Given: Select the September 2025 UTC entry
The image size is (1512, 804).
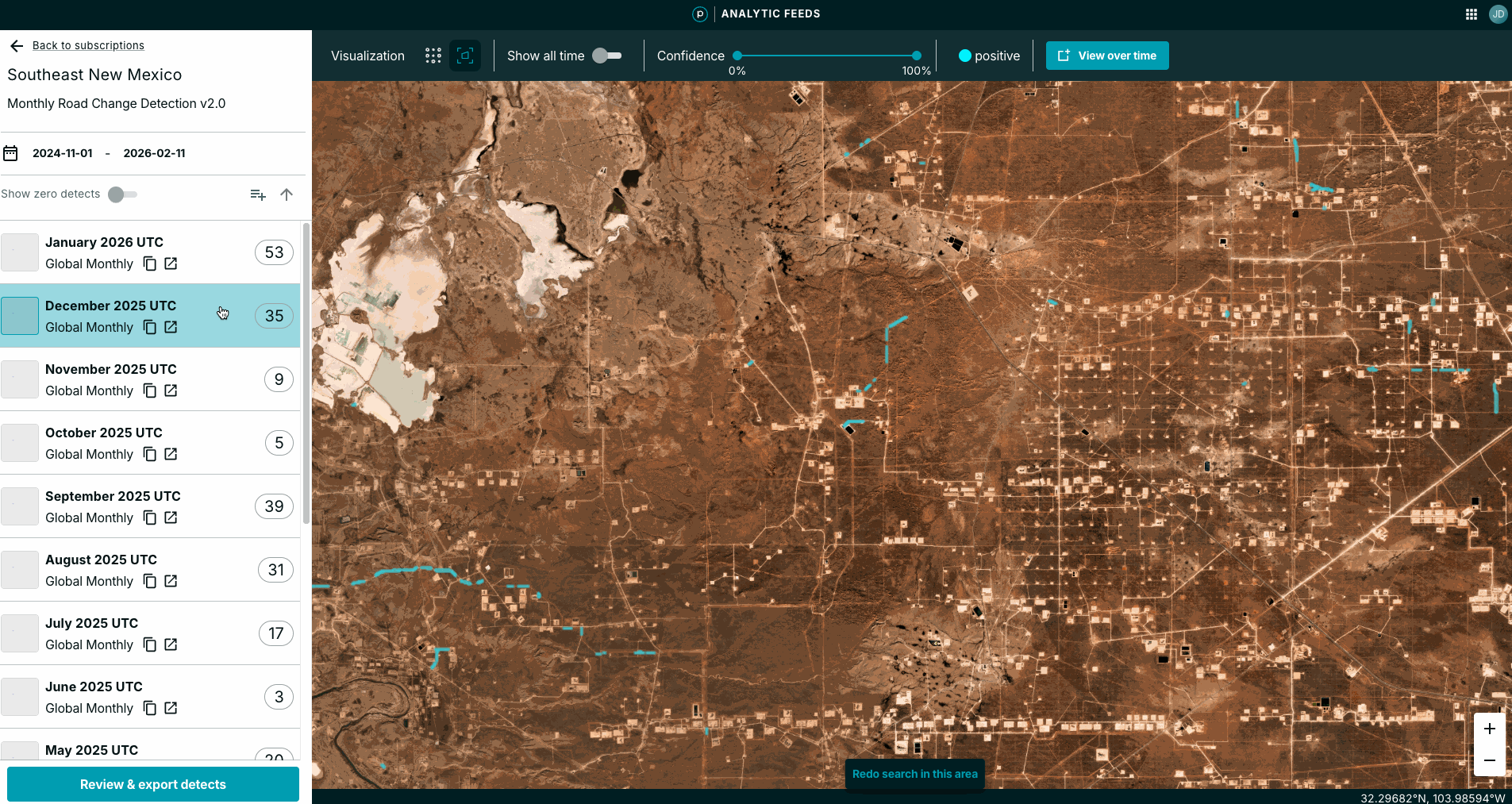Looking at the screenshot, I should [113, 497].
